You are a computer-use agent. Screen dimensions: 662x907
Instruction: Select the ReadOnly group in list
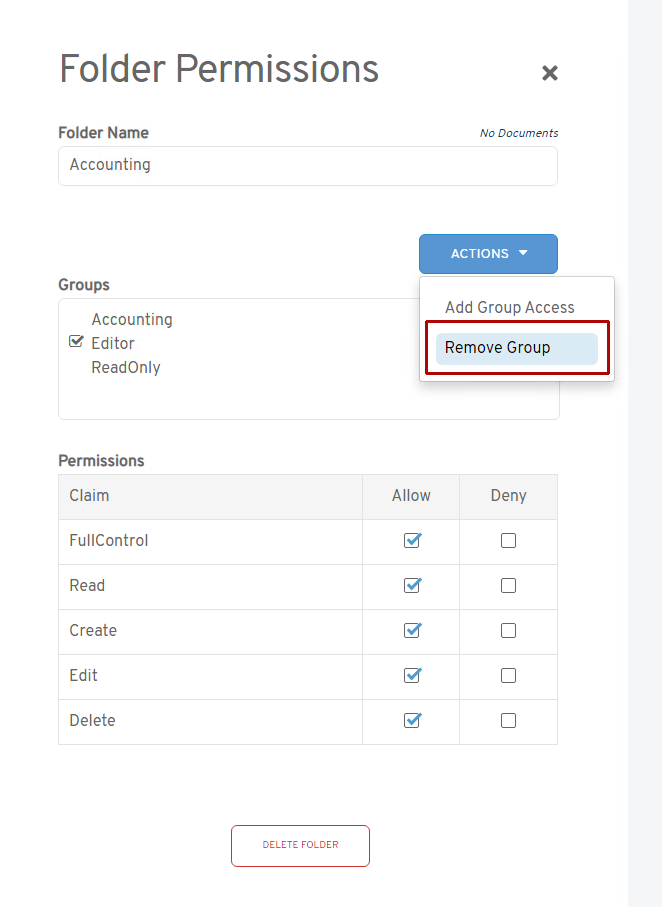point(126,368)
